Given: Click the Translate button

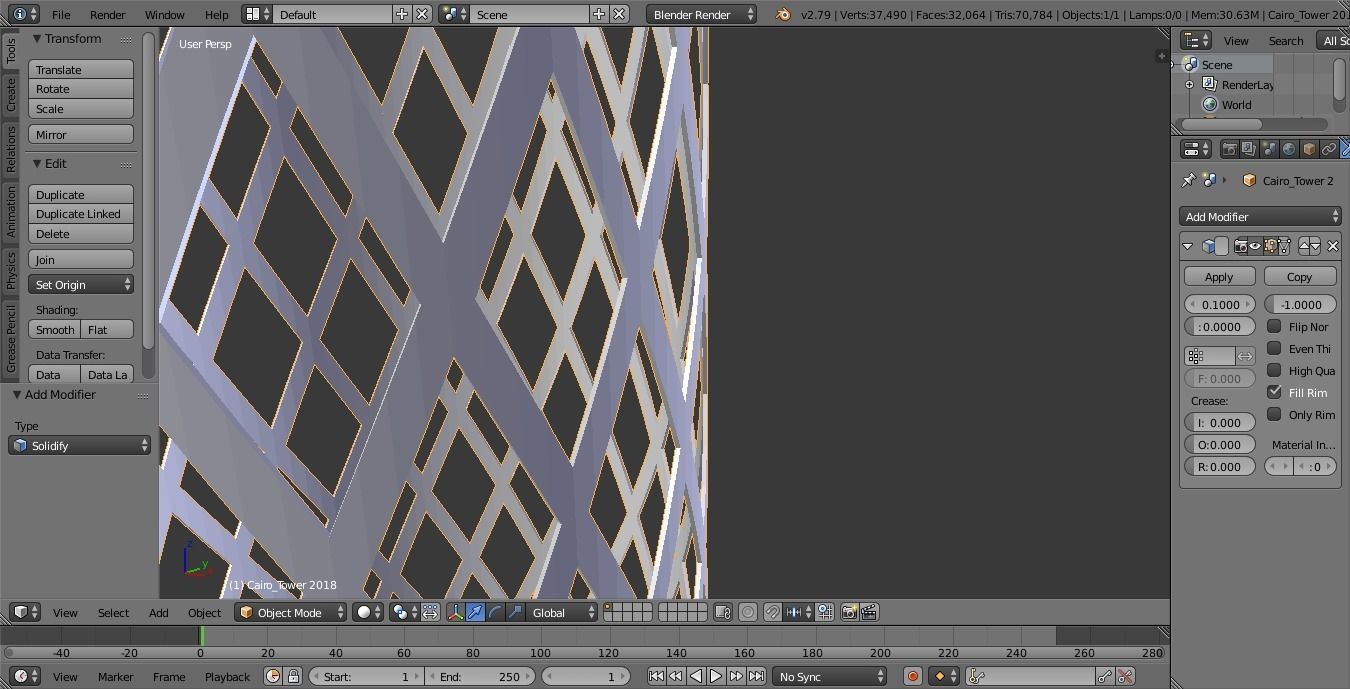Looking at the screenshot, I should coord(81,70).
